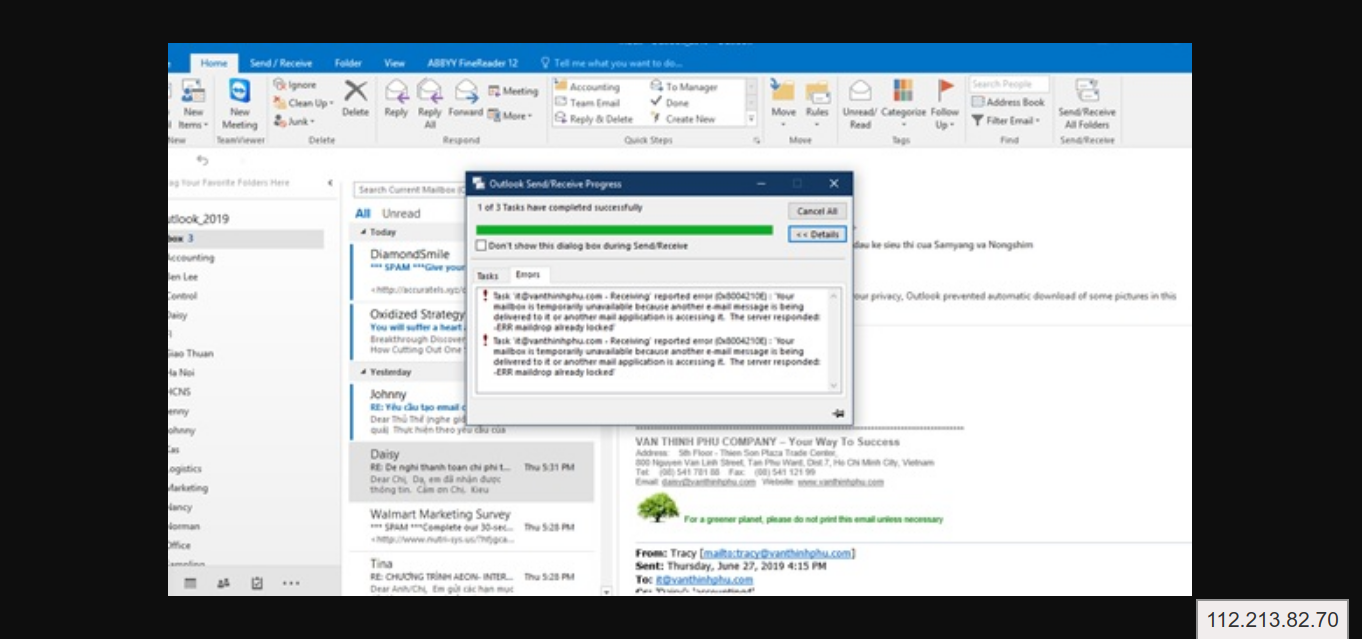Viewport: 1362px width, 639px height.
Task: Open the Address Book
Action: [1008, 102]
